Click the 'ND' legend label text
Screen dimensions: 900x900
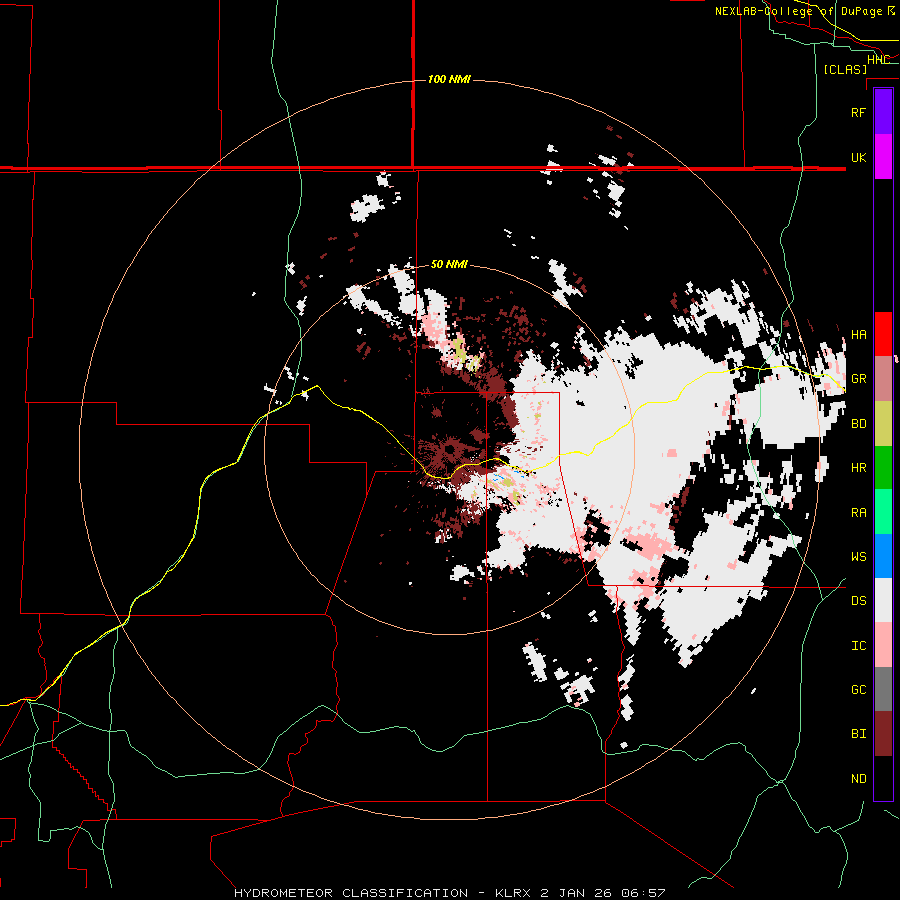858,779
